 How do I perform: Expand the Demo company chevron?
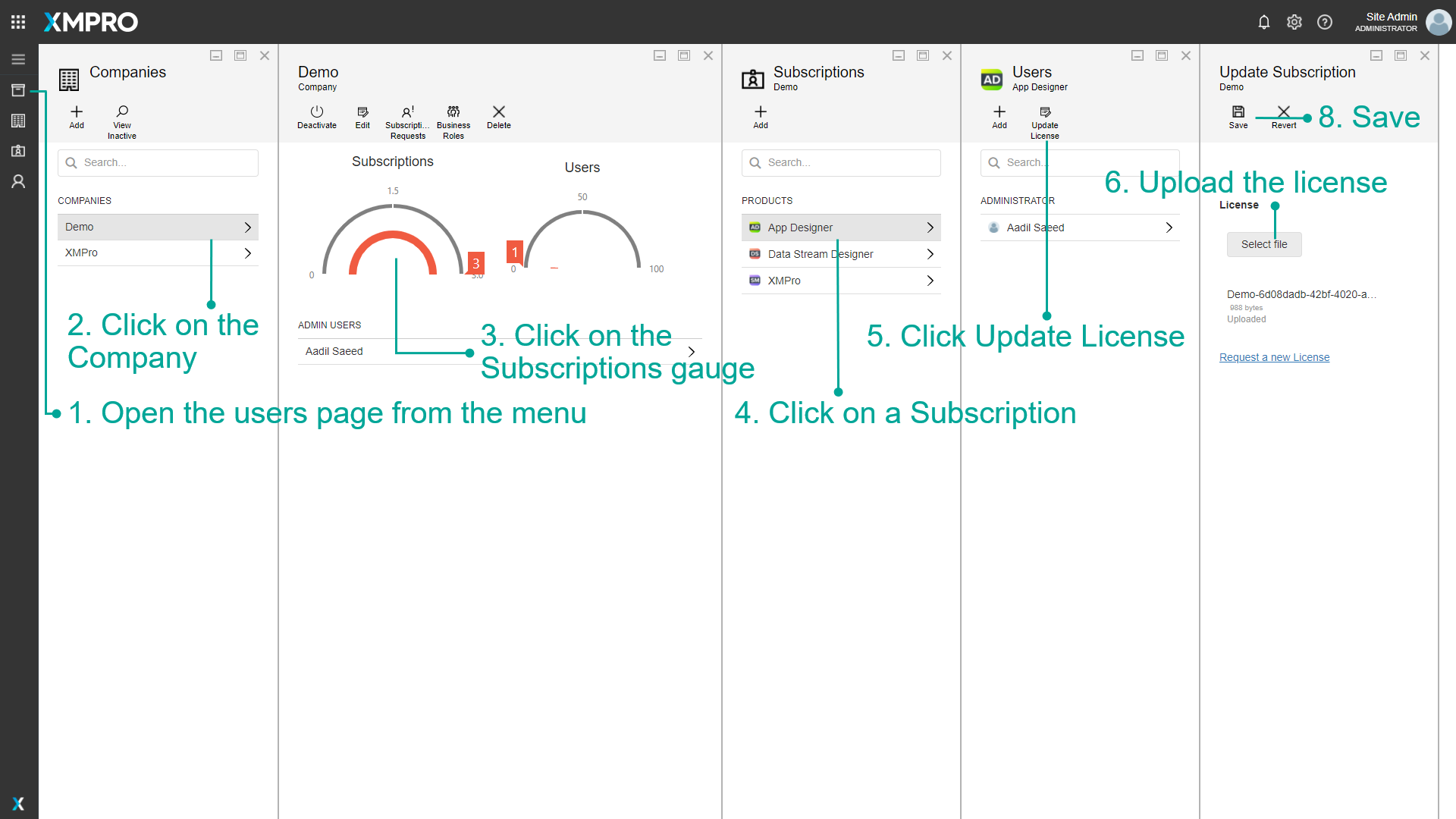click(248, 227)
